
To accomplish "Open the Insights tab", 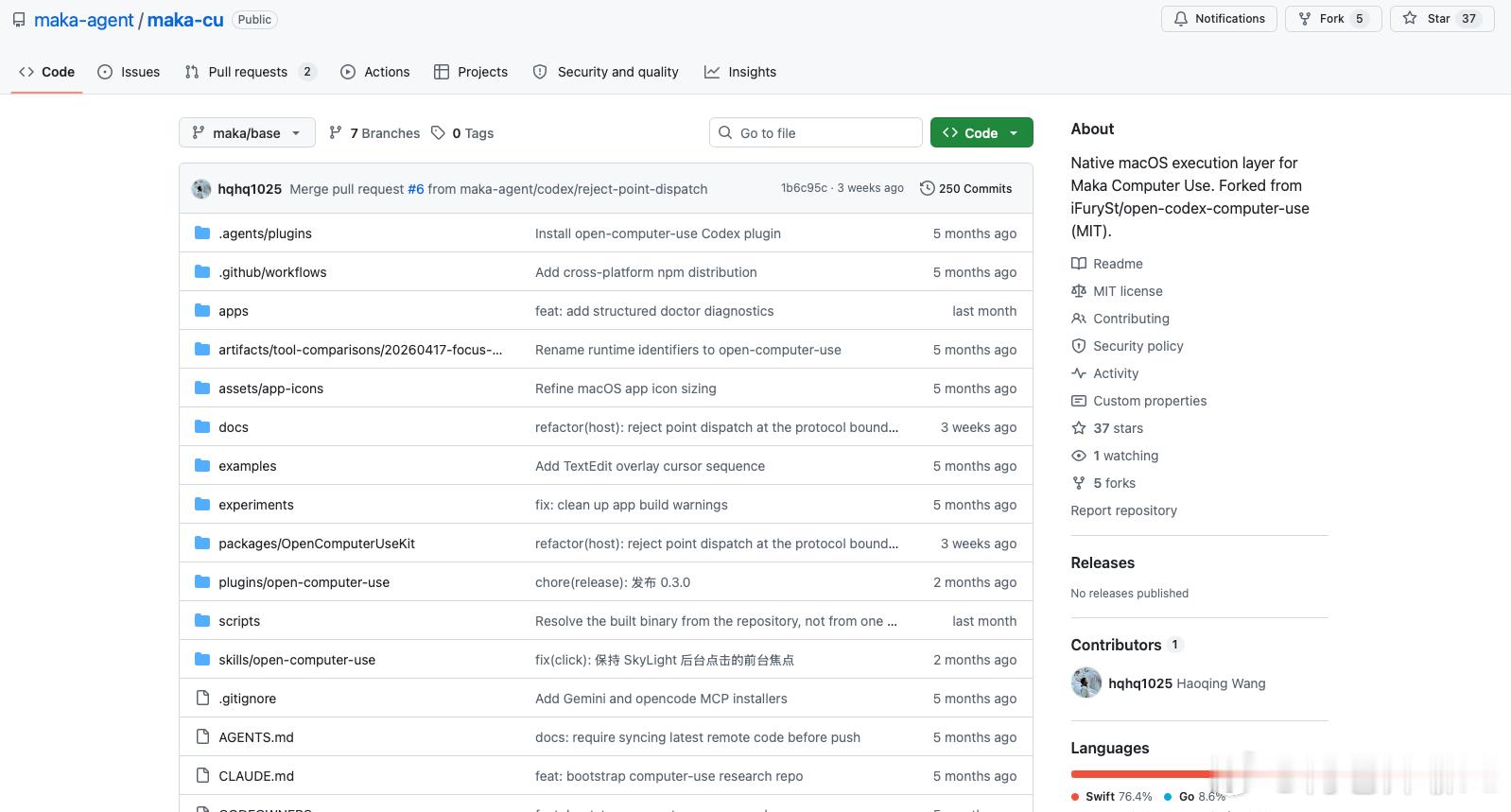I will [x=740, y=72].
